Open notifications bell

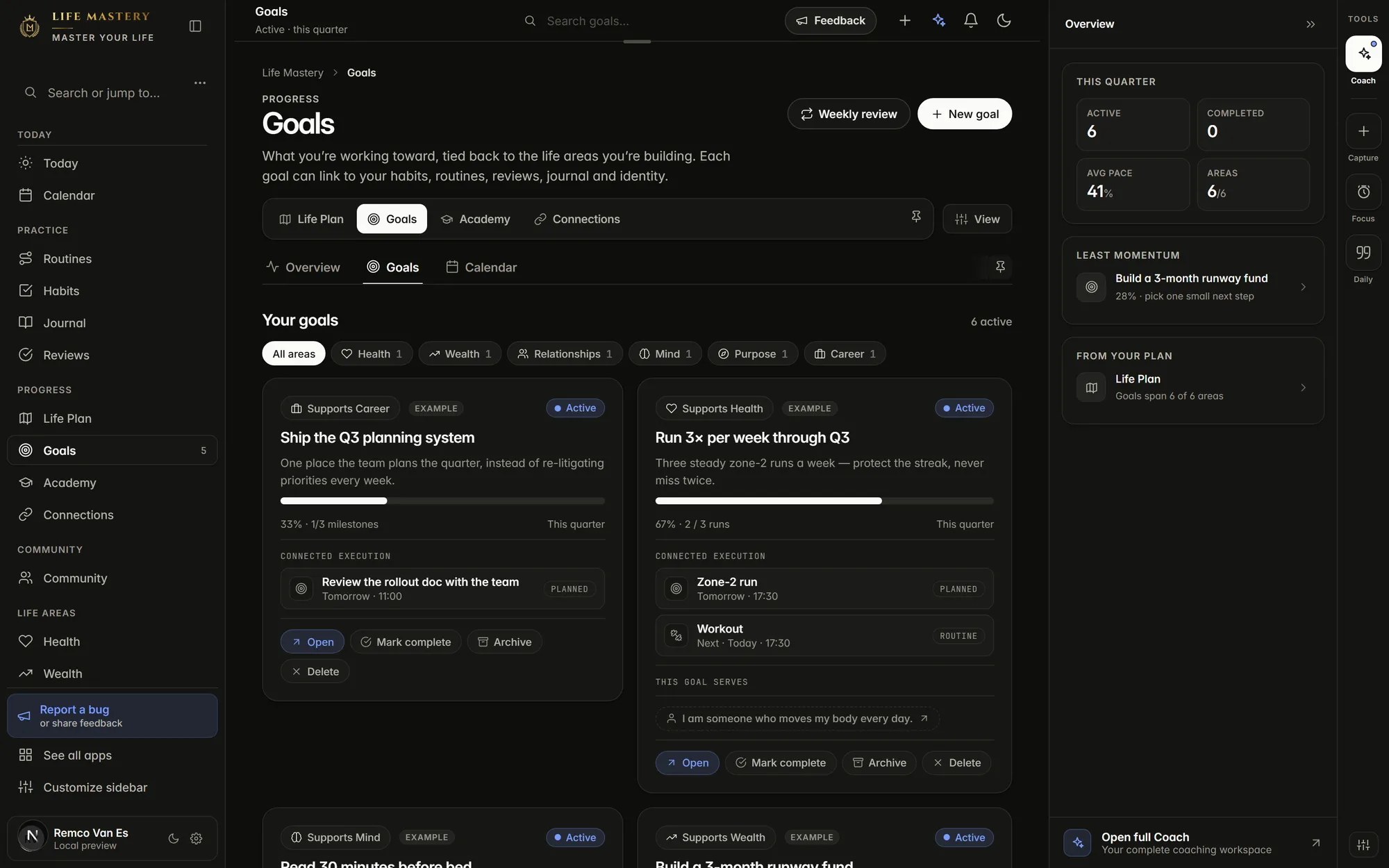[971, 21]
